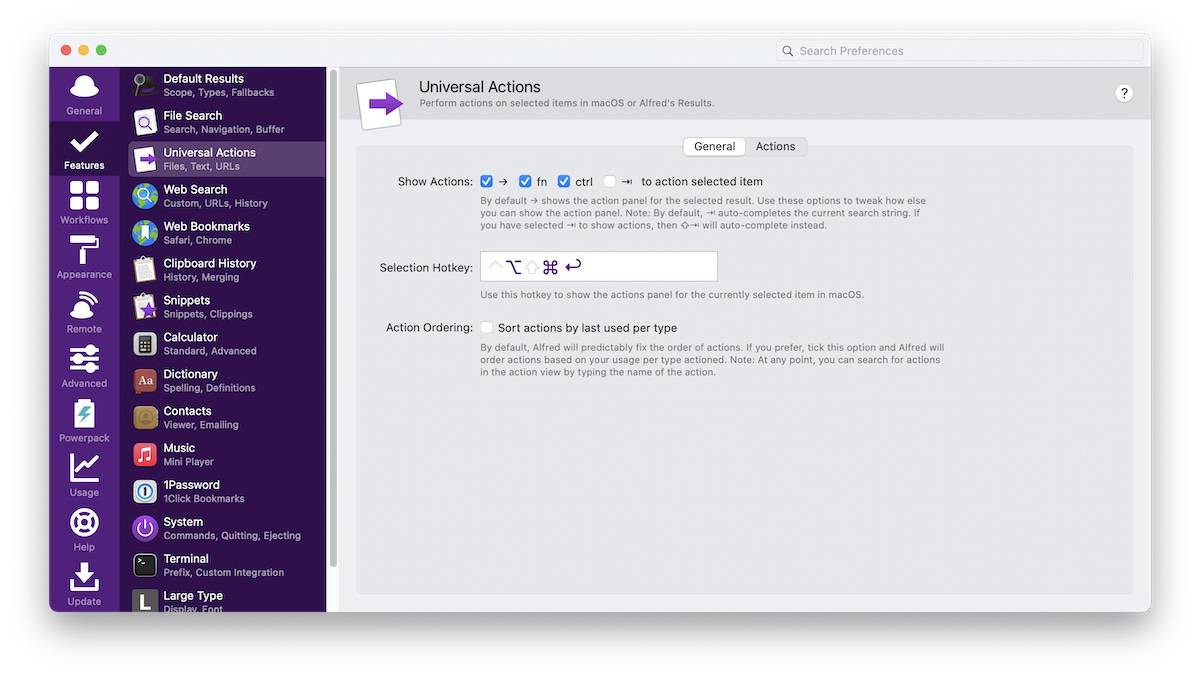Open the Update download section
This screenshot has width=1200, height=677.
pos(84,584)
